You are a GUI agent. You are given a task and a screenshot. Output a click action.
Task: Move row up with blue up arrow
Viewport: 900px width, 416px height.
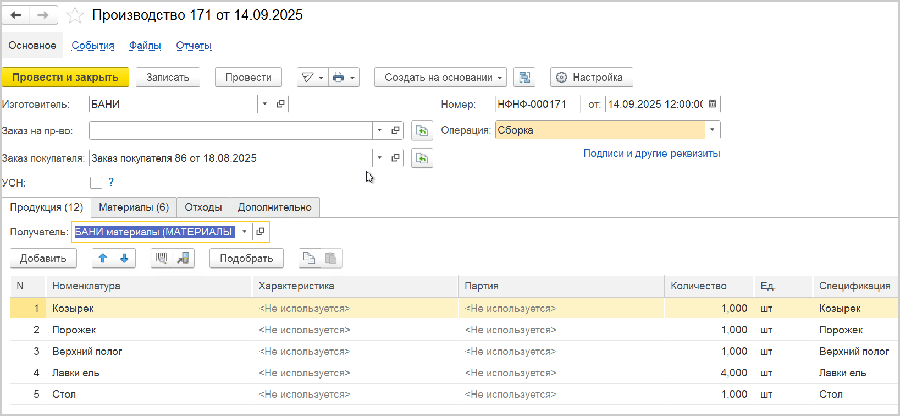pos(102,258)
